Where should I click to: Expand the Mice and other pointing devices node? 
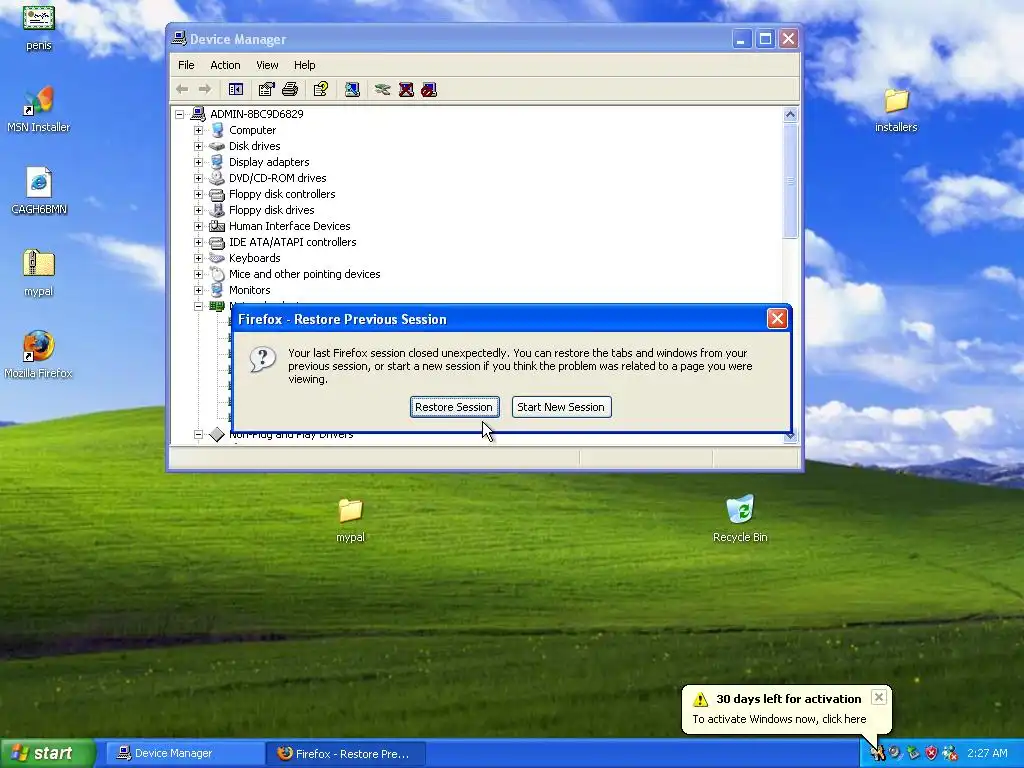pos(199,274)
